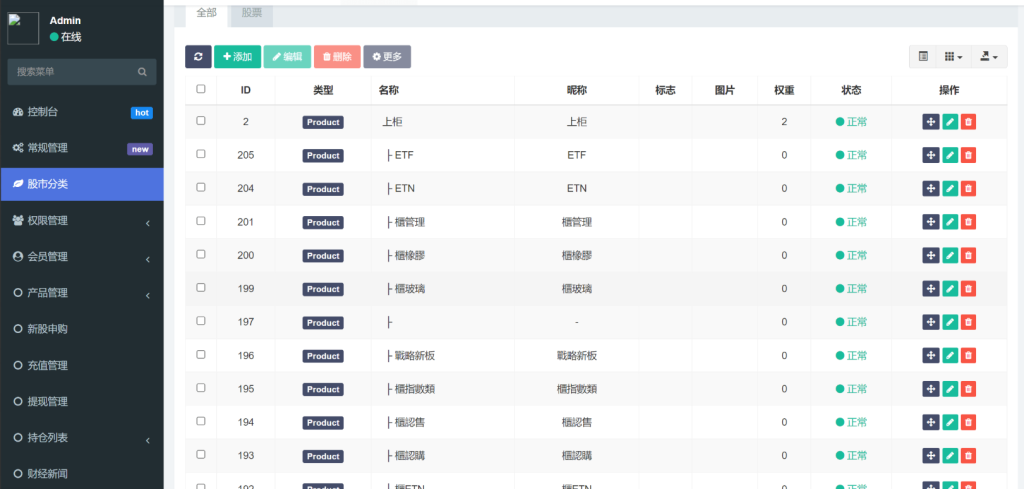
Task: Click the drag handle for row 上柜
Action: point(931,121)
